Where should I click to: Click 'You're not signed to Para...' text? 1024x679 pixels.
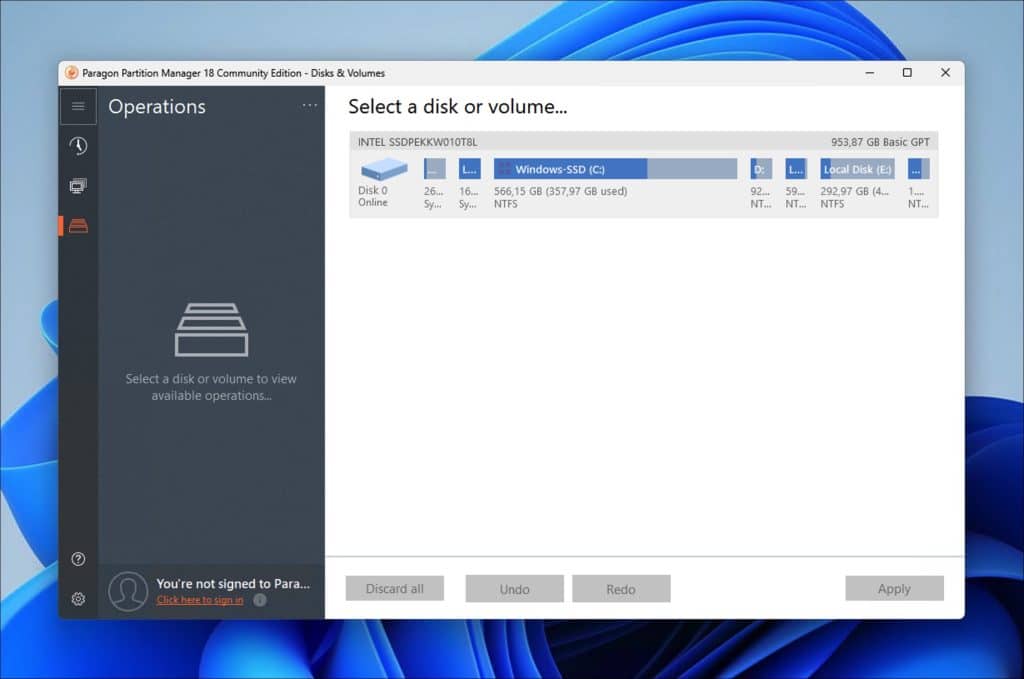click(x=233, y=583)
